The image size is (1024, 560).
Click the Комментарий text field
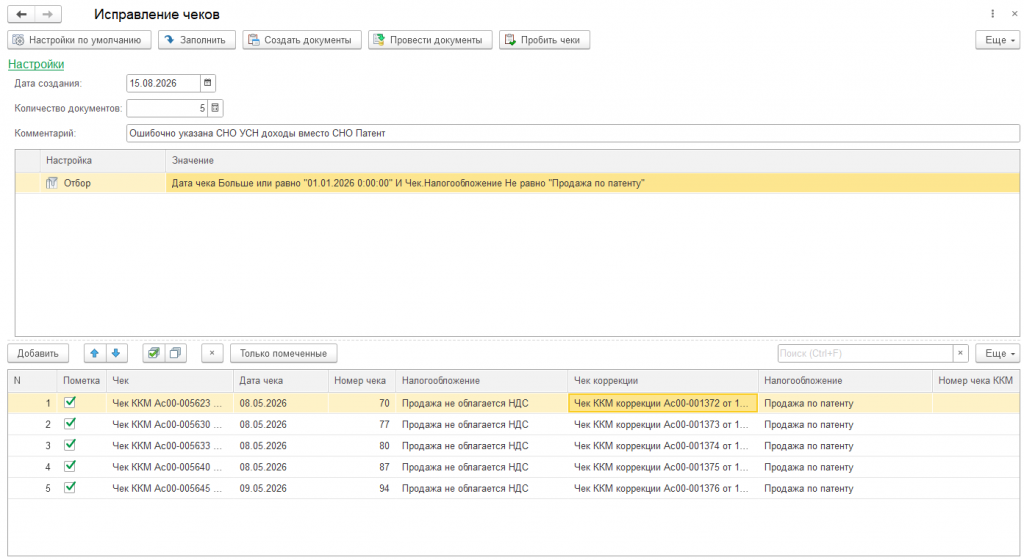pyautogui.click(x=573, y=133)
